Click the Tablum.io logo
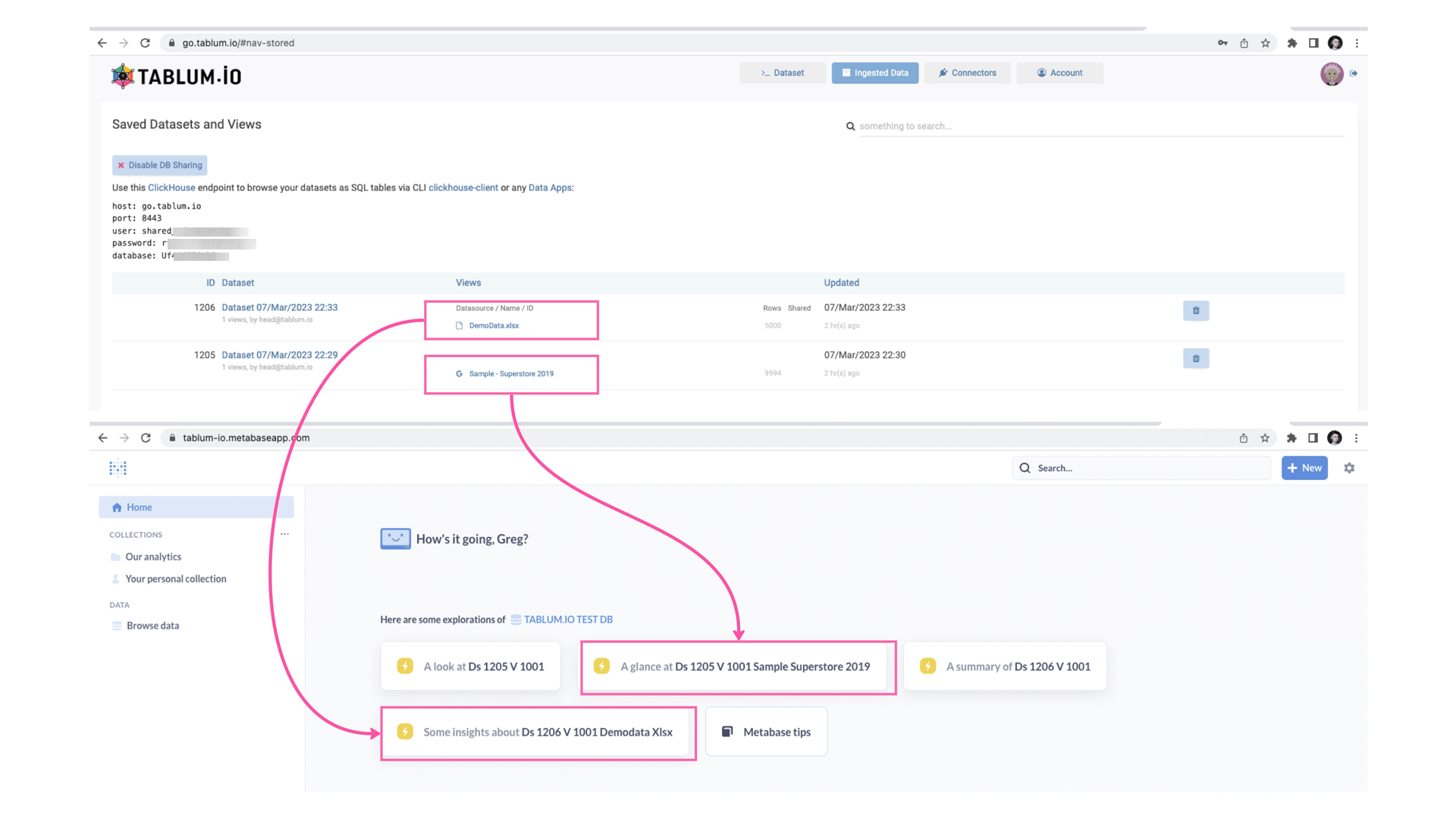Image resolution: width=1456 pixels, height=819 pixels. 176,76
